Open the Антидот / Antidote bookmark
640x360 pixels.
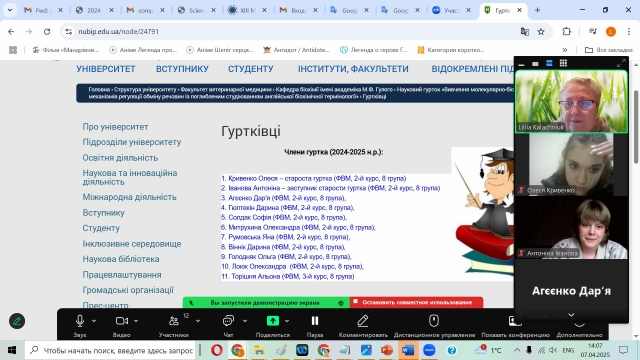(296, 50)
